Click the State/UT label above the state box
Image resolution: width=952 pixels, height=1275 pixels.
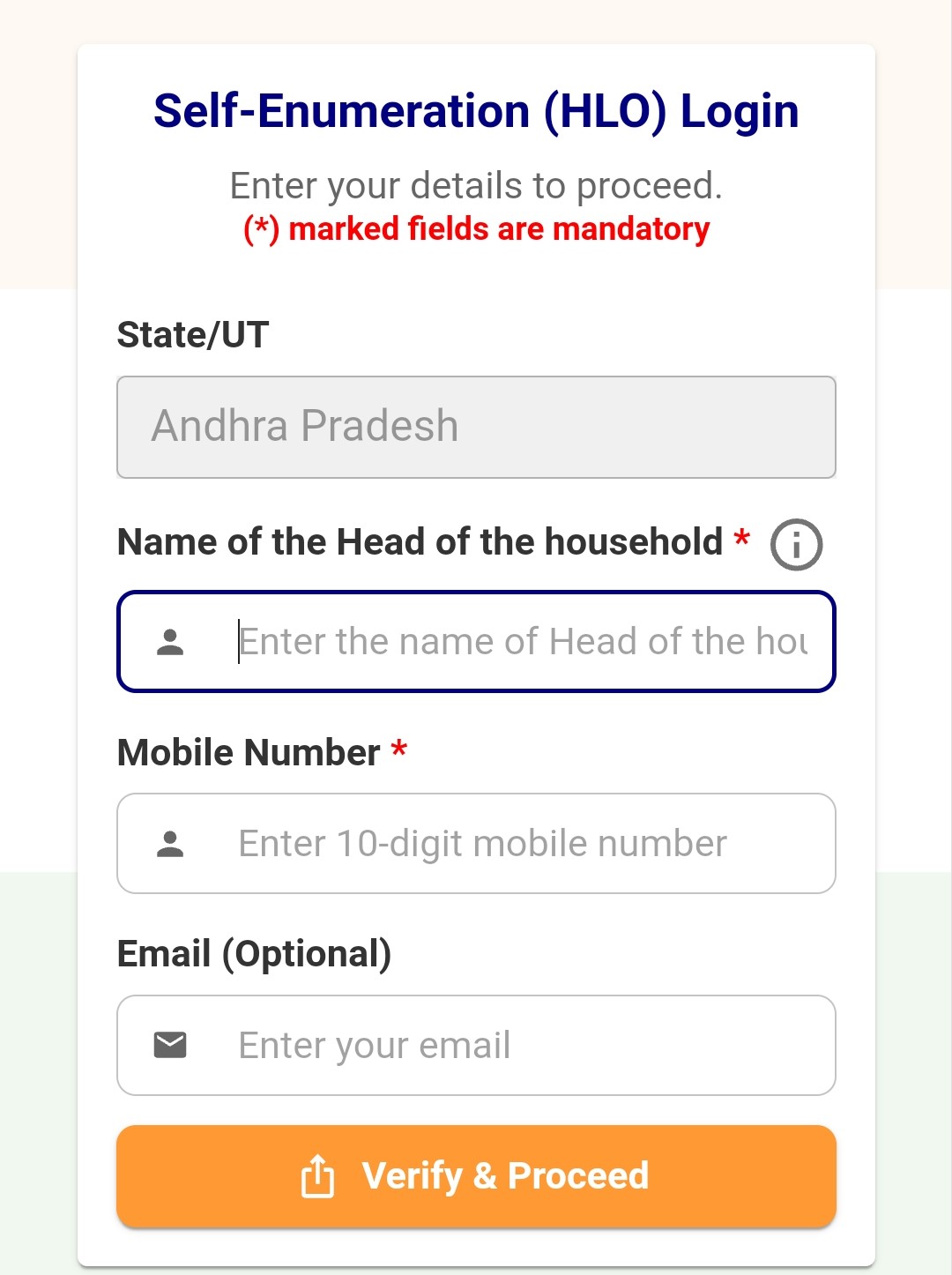tap(192, 334)
